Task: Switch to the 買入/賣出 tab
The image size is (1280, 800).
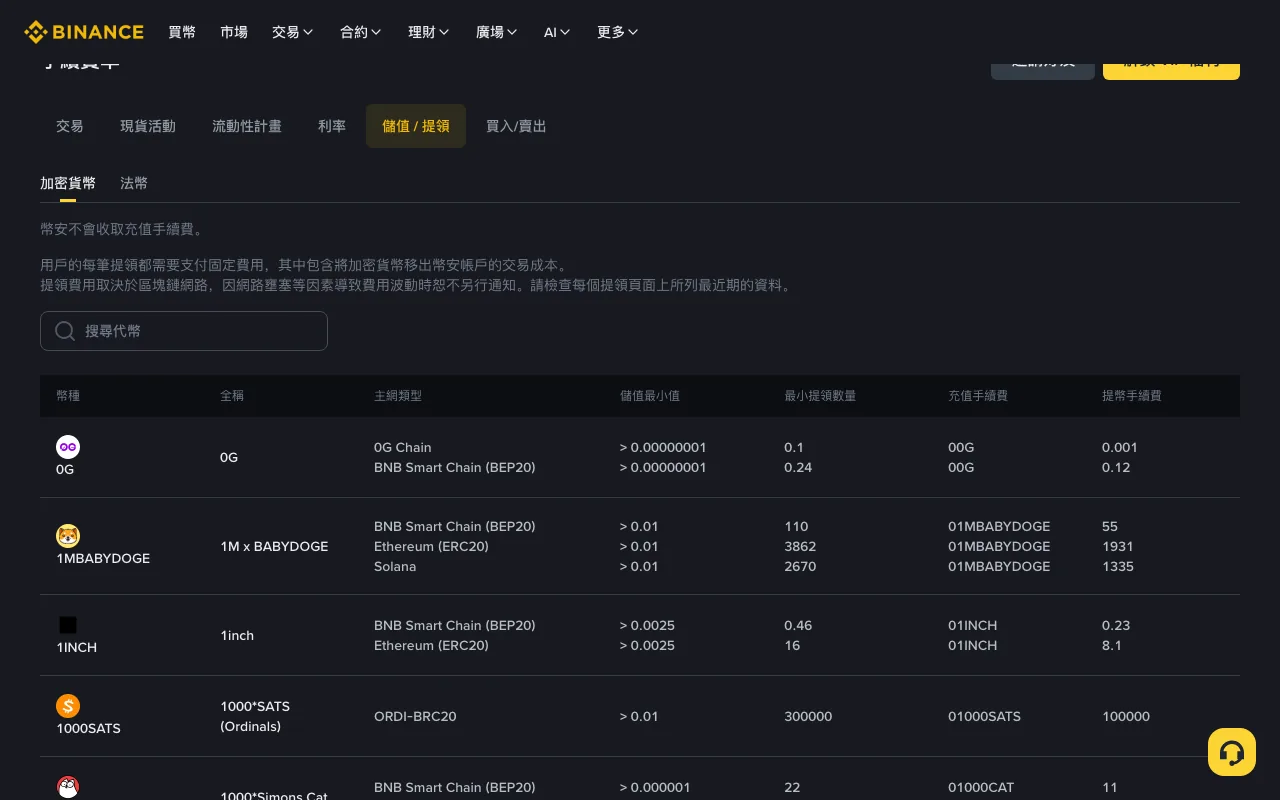Action: (x=516, y=126)
